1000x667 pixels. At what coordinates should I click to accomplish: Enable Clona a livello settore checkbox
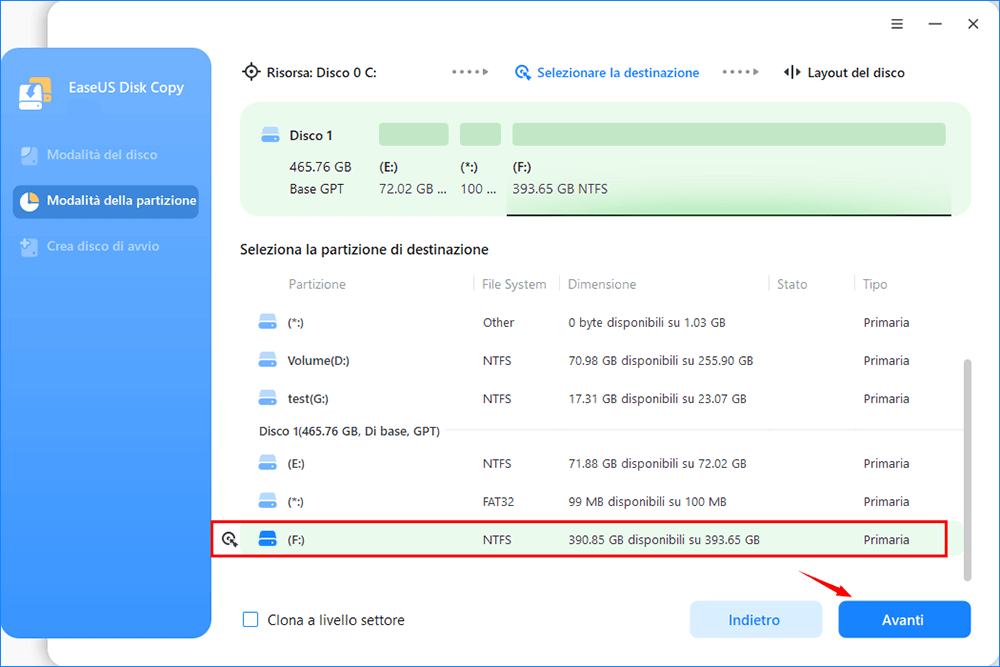point(251,620)
